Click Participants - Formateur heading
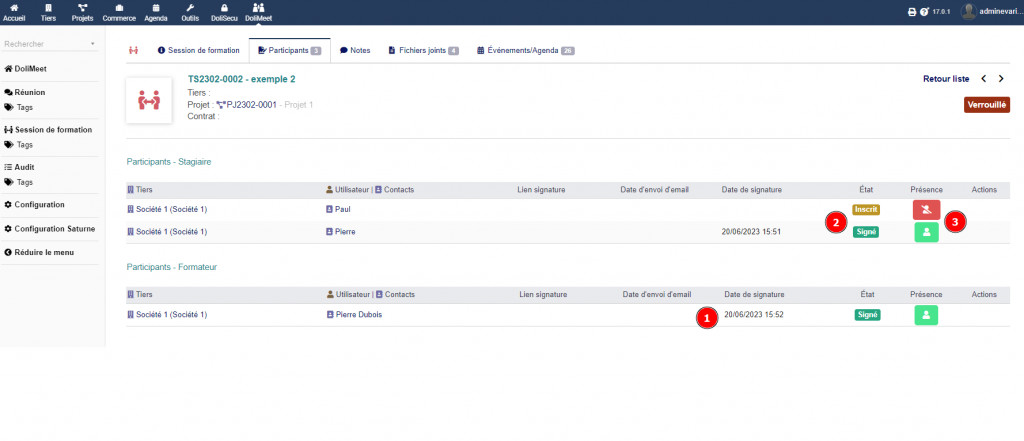Screen dimensions: 1024x441 click(172, 267)
